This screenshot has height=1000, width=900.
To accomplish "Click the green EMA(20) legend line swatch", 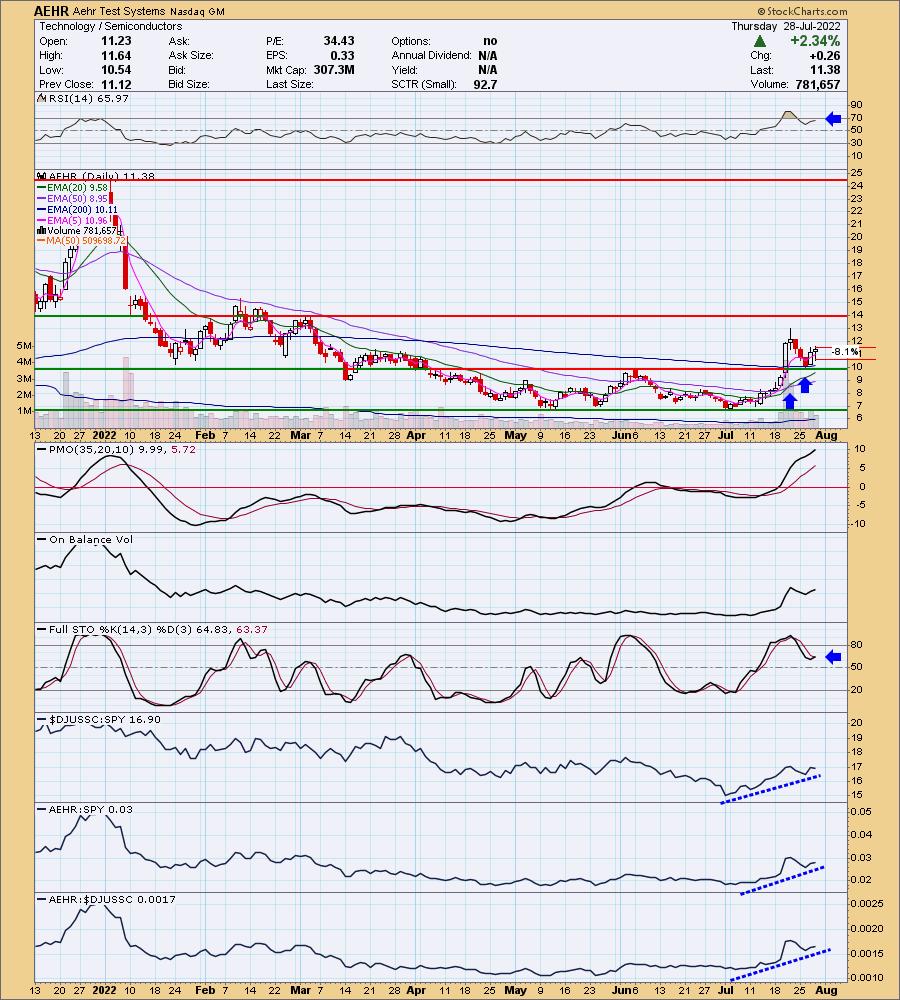I will pyautogui.click(x=41, y=188).
